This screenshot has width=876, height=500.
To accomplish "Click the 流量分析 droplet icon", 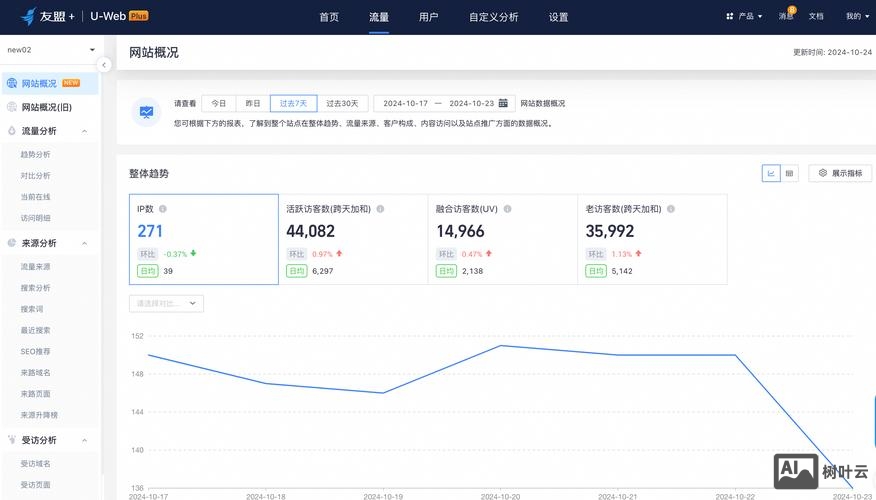I will (x=12, y=131).
